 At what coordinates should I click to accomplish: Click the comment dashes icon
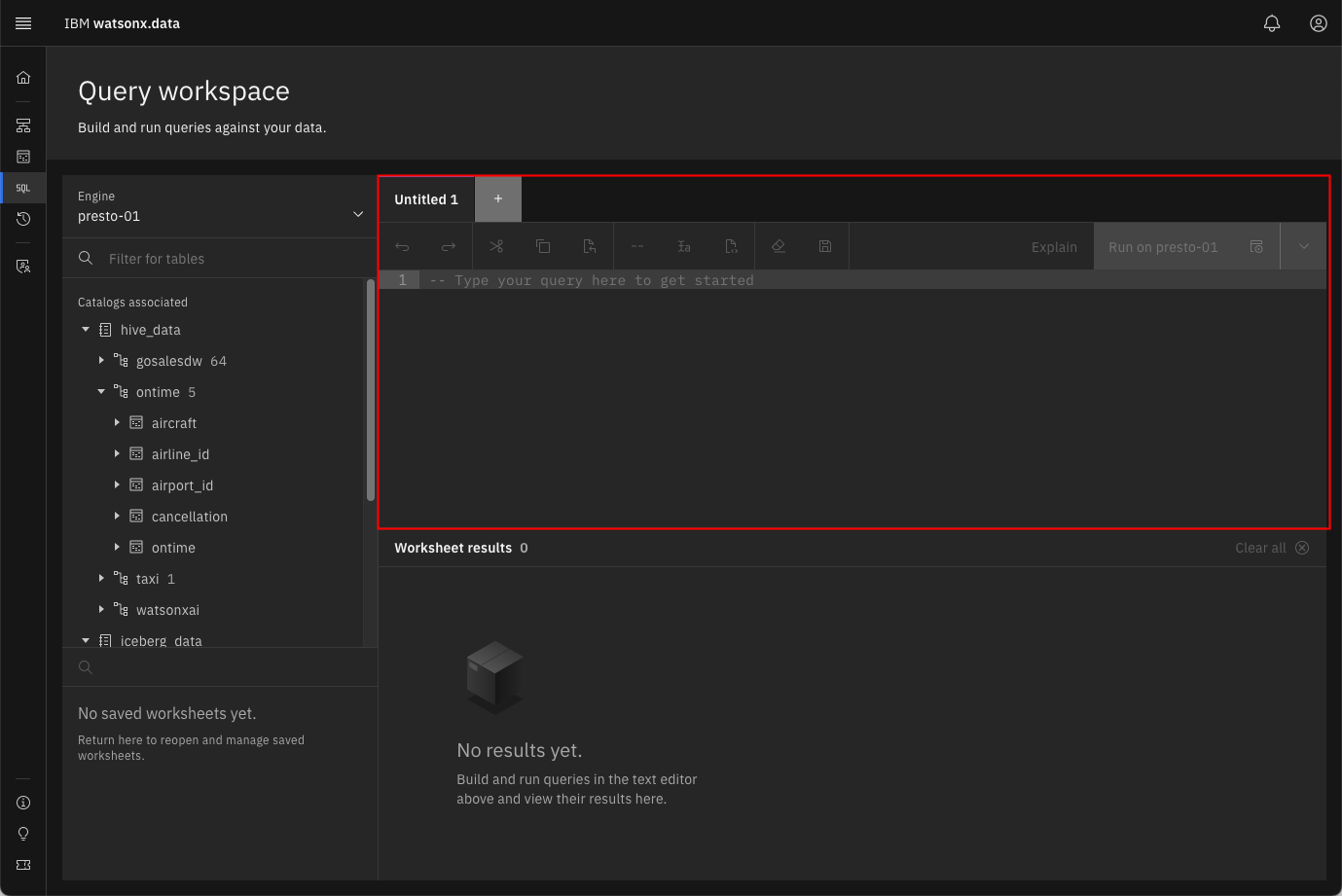(637, 247)
